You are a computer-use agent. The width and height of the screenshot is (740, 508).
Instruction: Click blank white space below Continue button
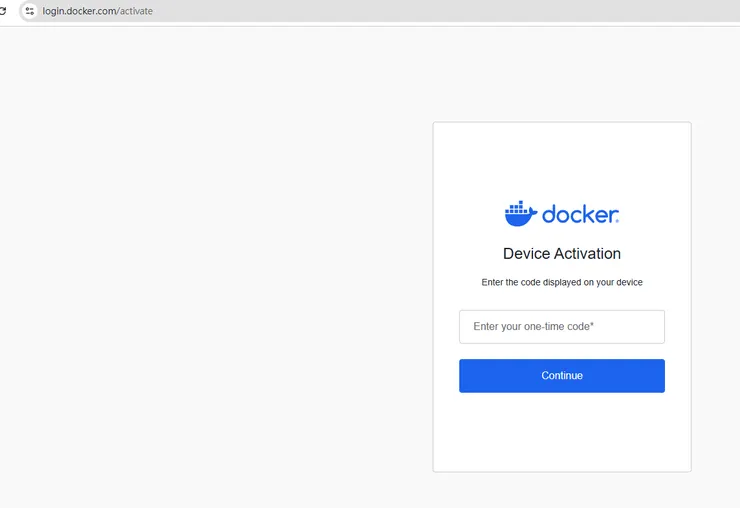tap(561, 430)
